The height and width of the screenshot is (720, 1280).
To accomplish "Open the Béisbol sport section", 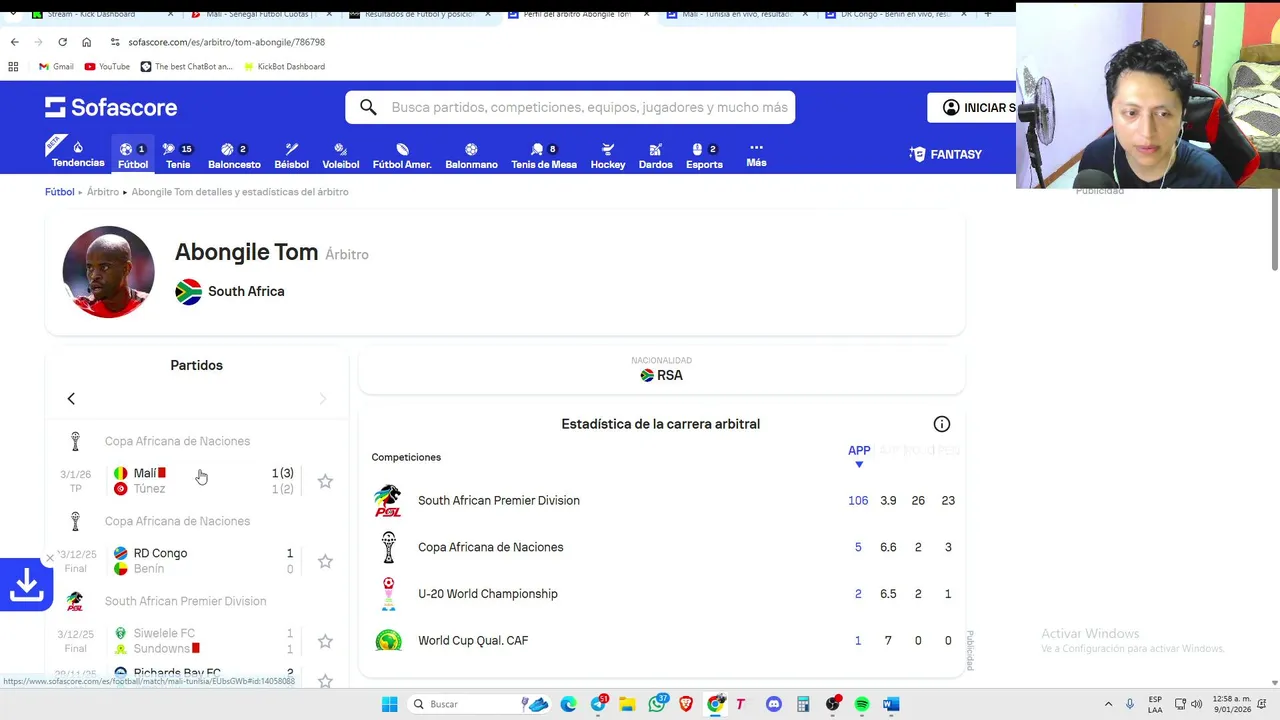I will point(291,155).
